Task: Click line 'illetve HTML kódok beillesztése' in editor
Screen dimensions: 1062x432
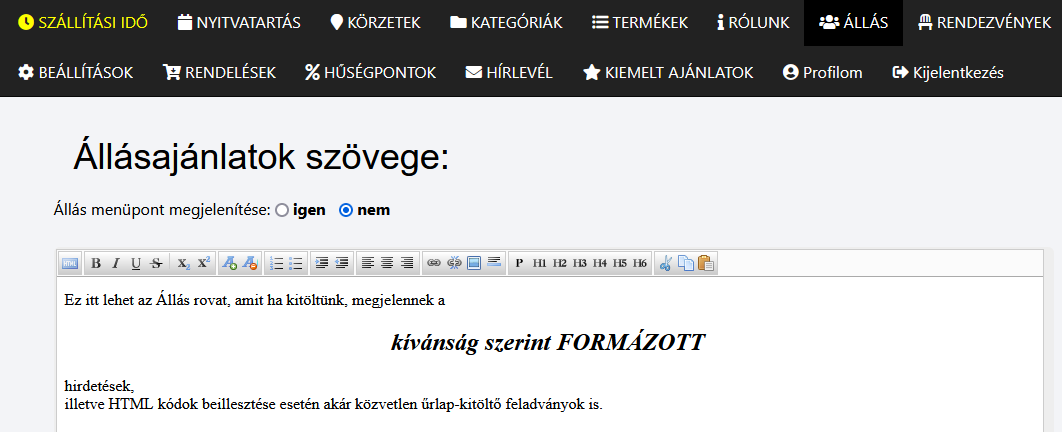Action: [333, 405]
